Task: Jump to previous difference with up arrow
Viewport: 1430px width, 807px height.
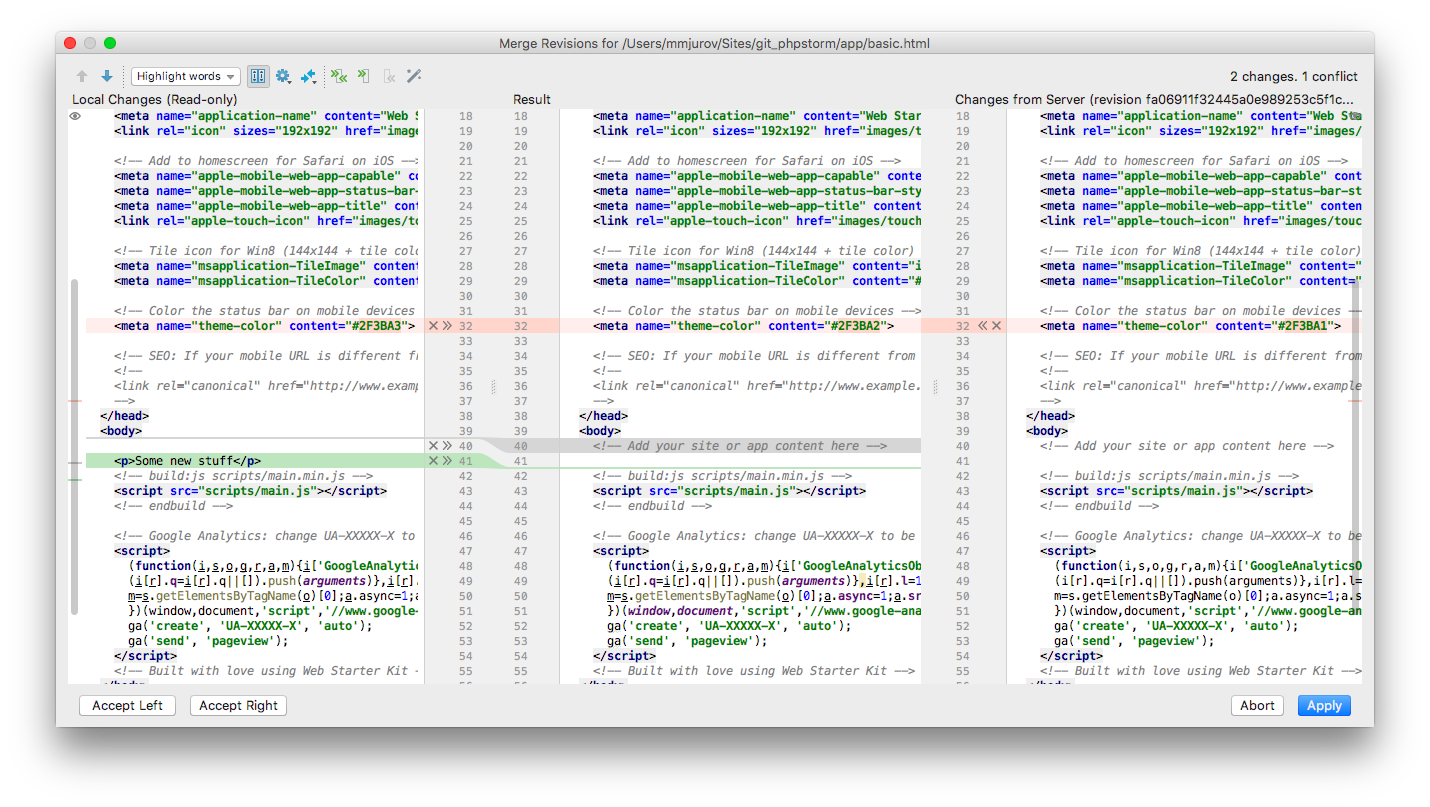Action: tap(82, 76)
